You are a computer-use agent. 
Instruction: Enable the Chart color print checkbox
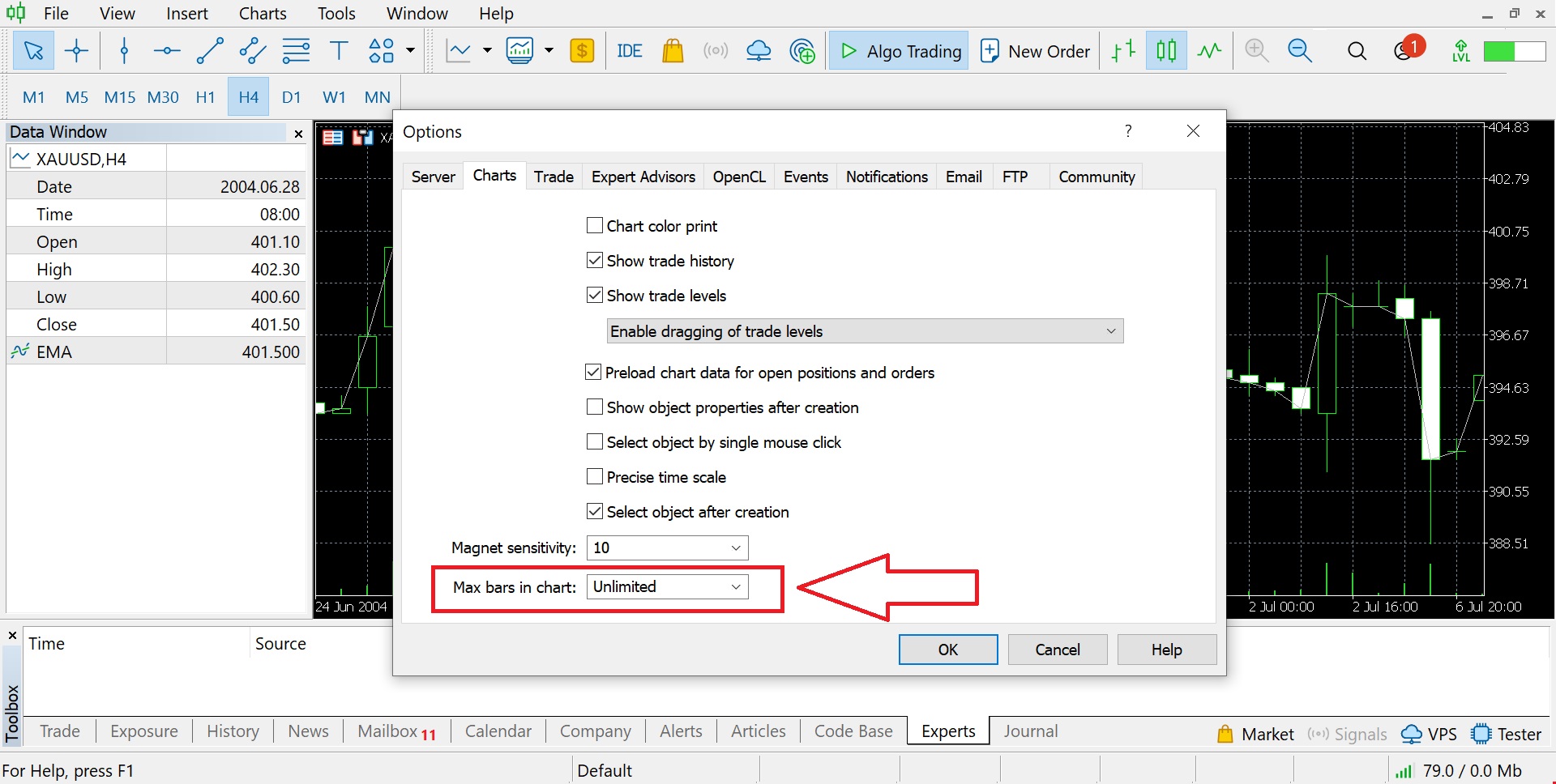[x=594, y=225]
